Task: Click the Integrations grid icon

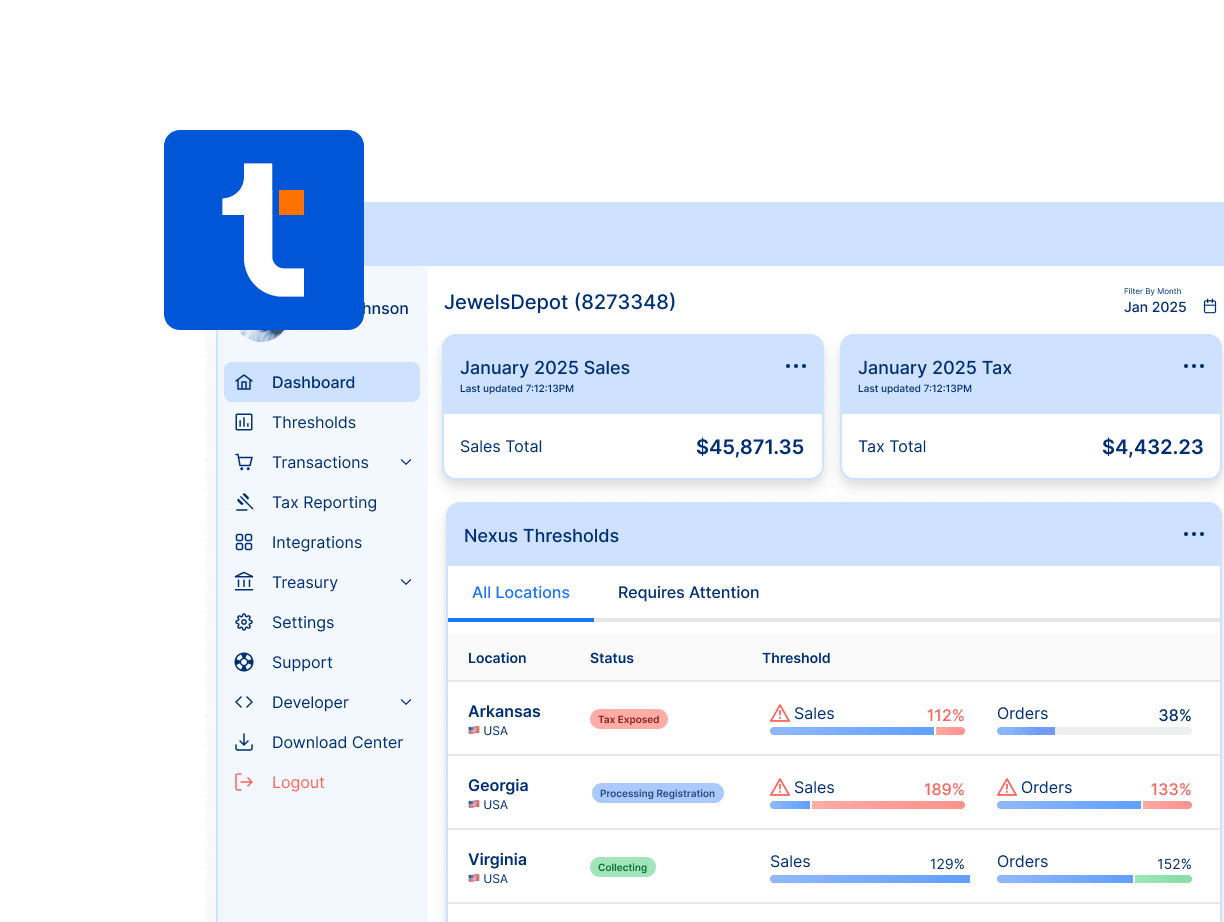Action: tap(244, 542)
